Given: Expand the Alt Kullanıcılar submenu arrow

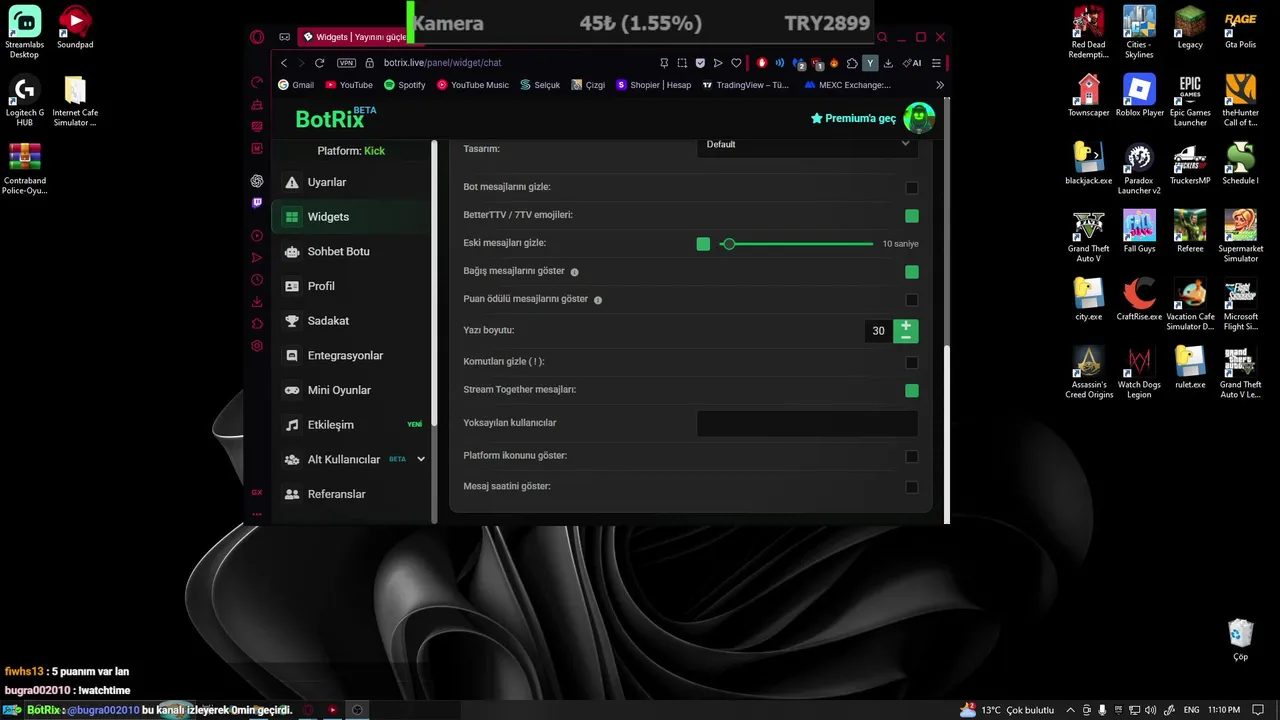Looking at the screenshot, I should pos(421,459).
